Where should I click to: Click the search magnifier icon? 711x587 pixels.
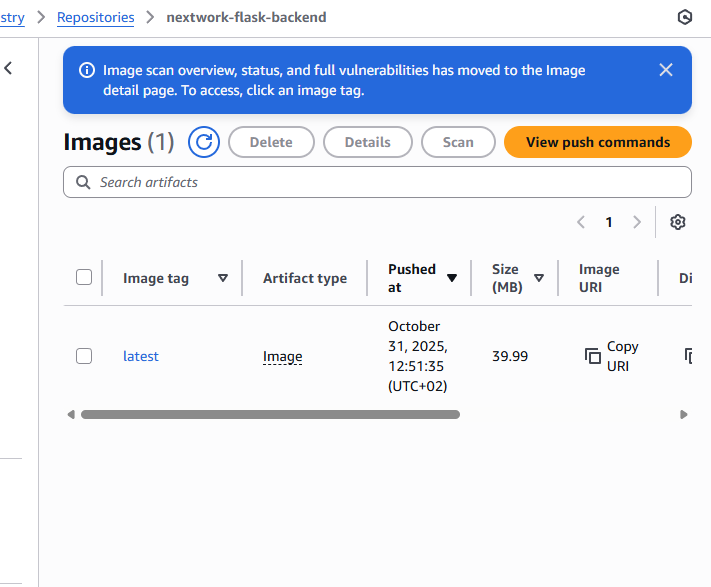pyautogui.click(x=81, y=182)
